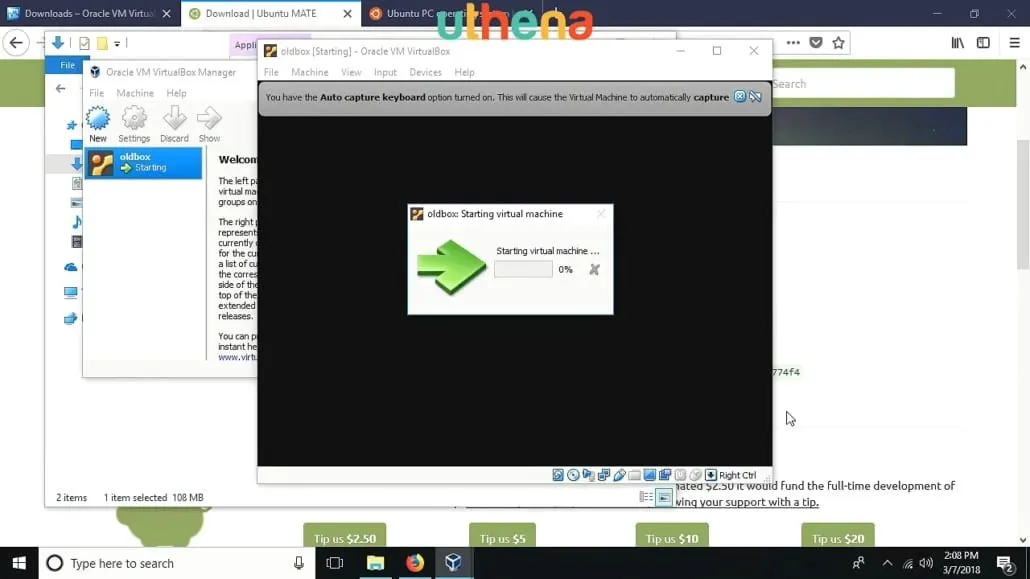Select Network in Explorer sidebar
The height and width of the screenshot is (579, 1030).
click(70, 319)
